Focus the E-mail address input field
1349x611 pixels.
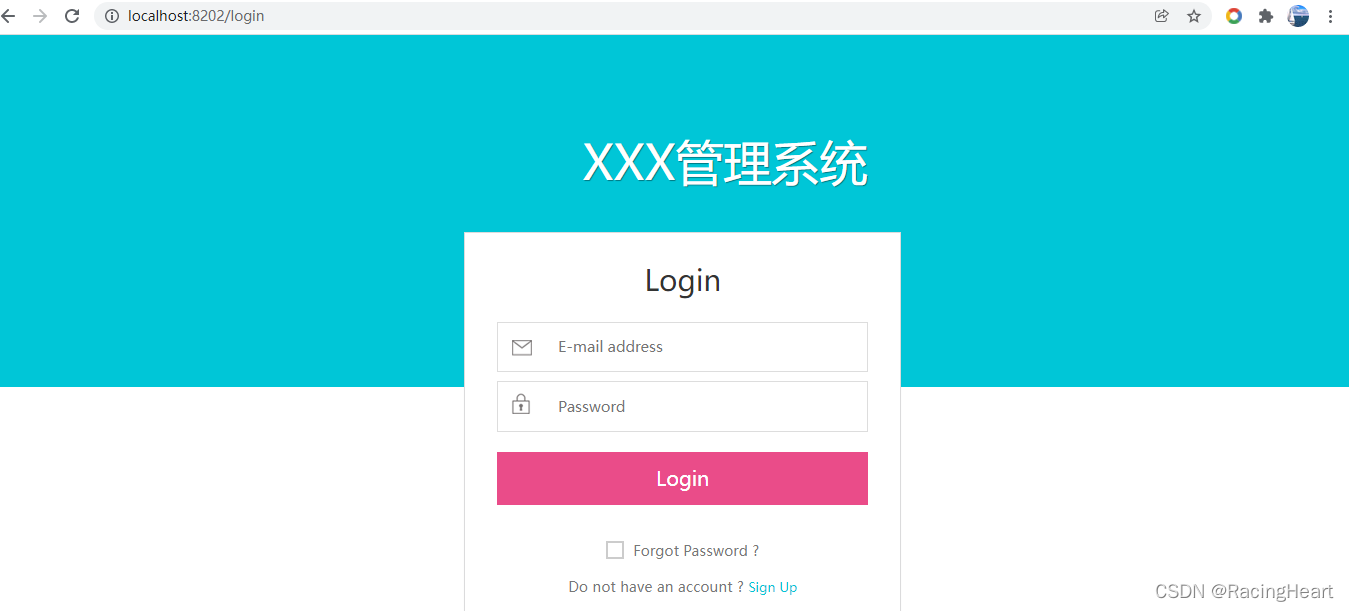(682, 347)
